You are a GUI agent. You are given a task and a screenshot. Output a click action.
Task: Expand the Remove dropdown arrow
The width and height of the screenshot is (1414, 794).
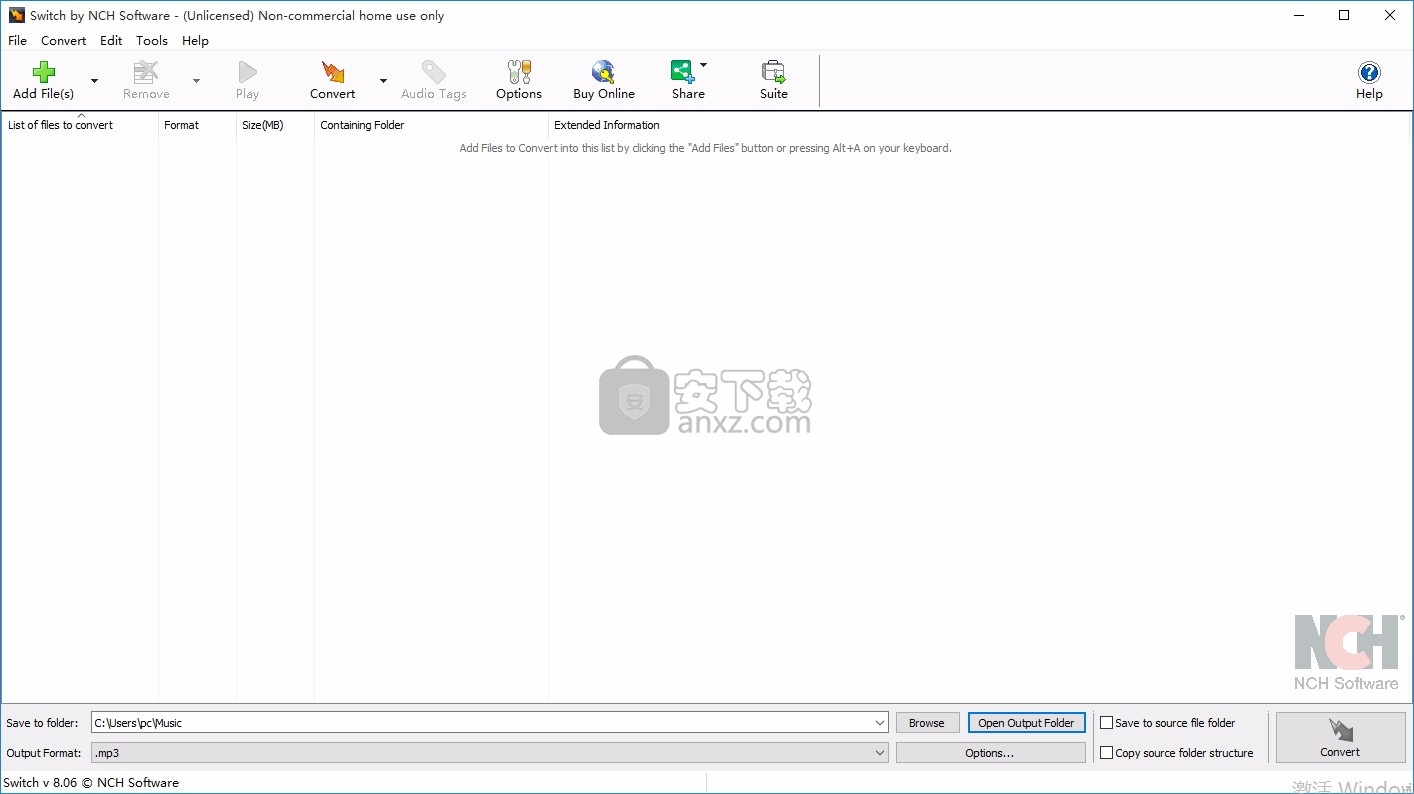click(196, 81)
